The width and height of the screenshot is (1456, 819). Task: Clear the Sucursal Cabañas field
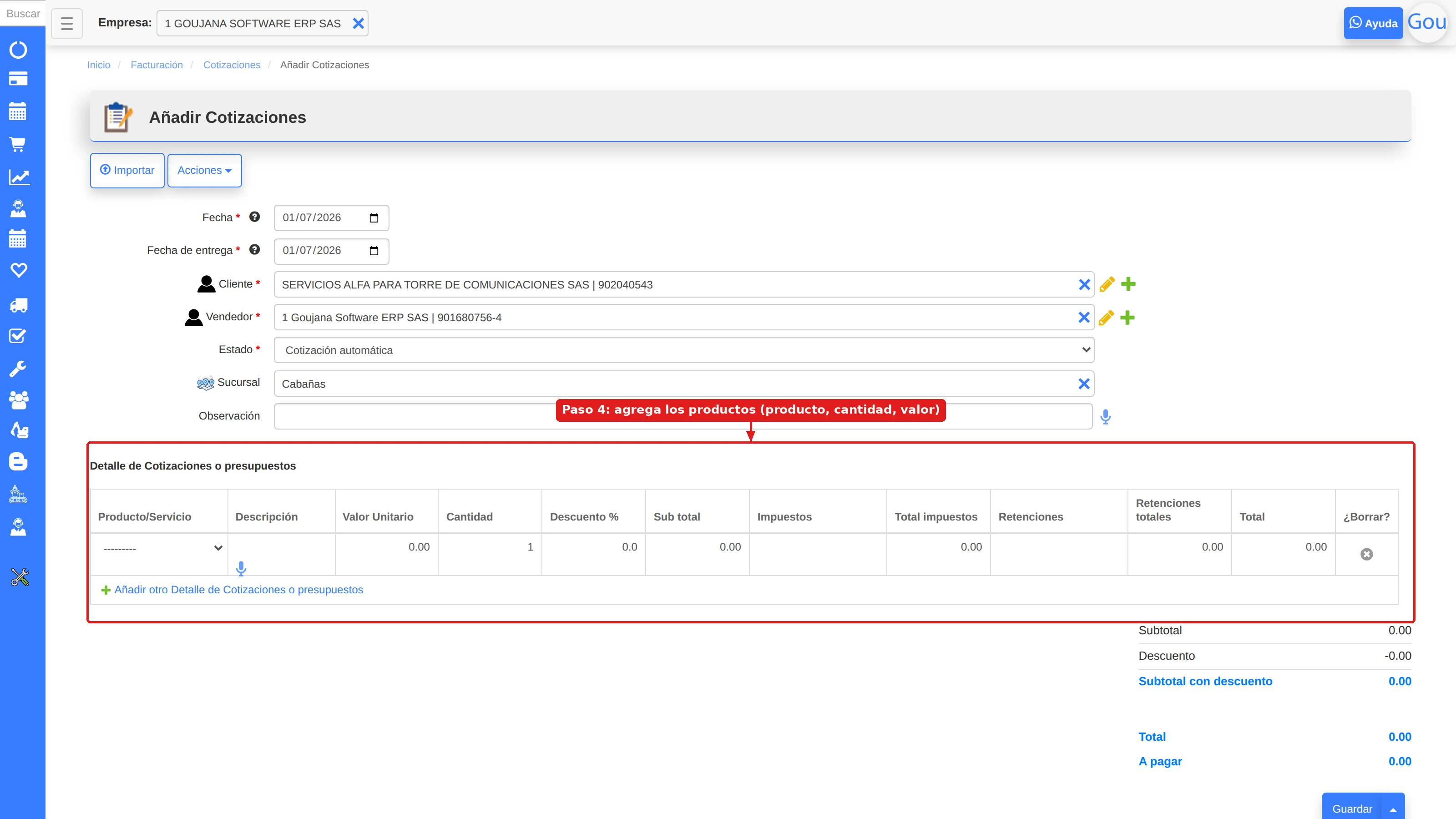point(1083,384)
